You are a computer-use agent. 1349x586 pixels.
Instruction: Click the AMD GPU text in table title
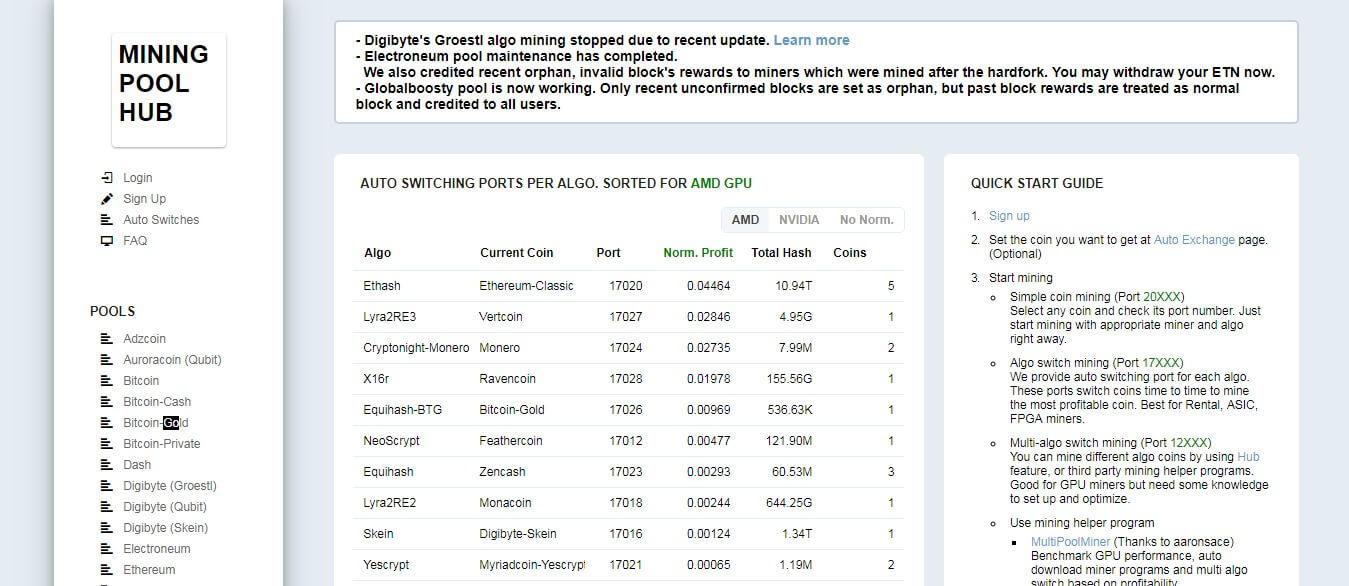[721, 184]
